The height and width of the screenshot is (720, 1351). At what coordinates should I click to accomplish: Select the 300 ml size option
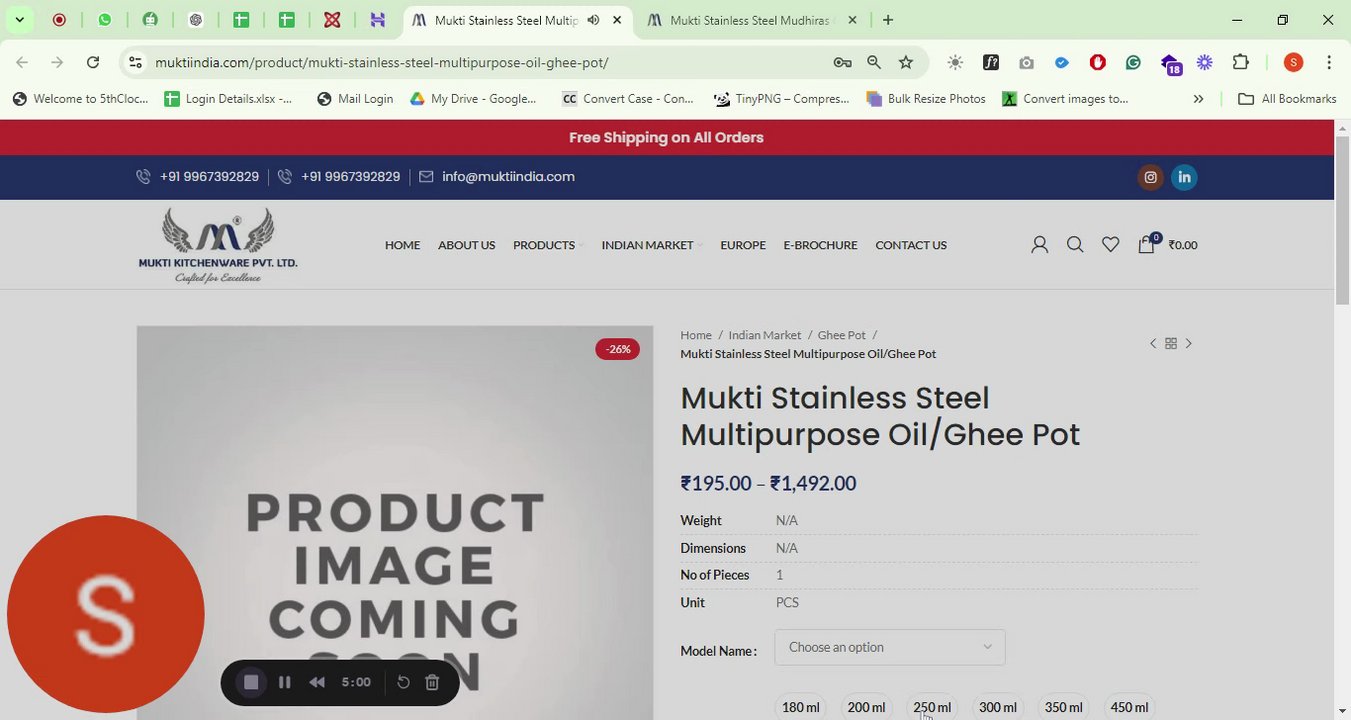pos(998,707)
